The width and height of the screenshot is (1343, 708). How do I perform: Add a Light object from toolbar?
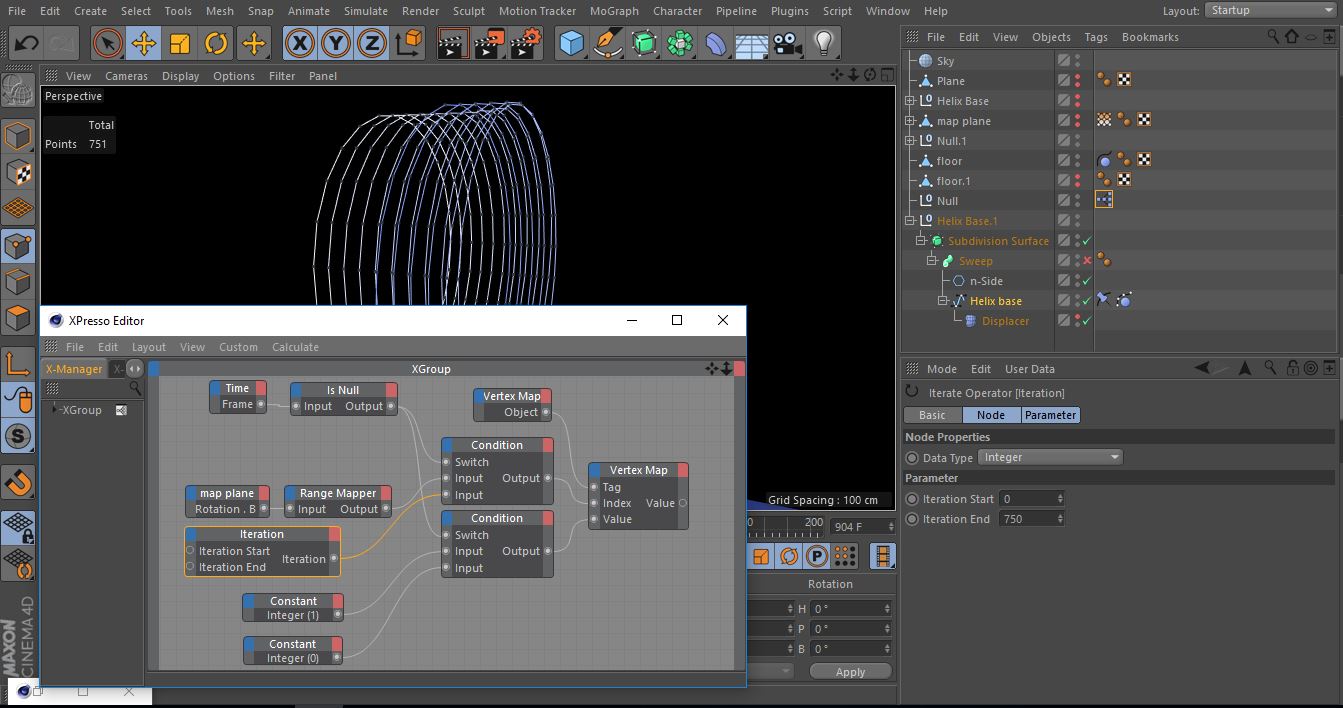[x=824, y=43]
